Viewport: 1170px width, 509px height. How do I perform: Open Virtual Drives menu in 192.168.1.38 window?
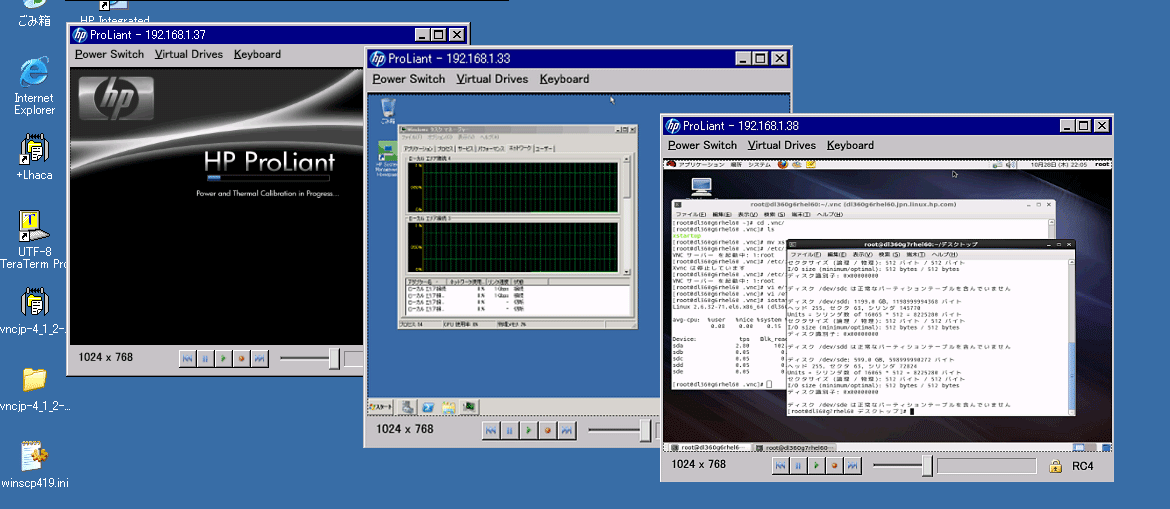781,146
